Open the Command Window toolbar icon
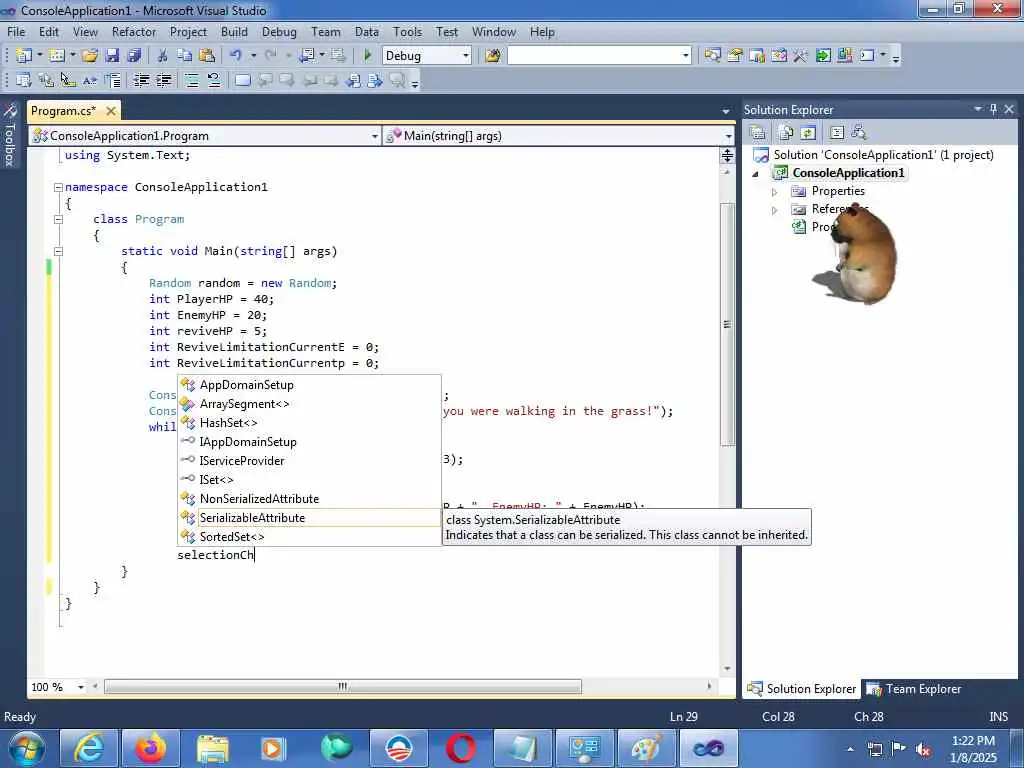 pos(867,56)
